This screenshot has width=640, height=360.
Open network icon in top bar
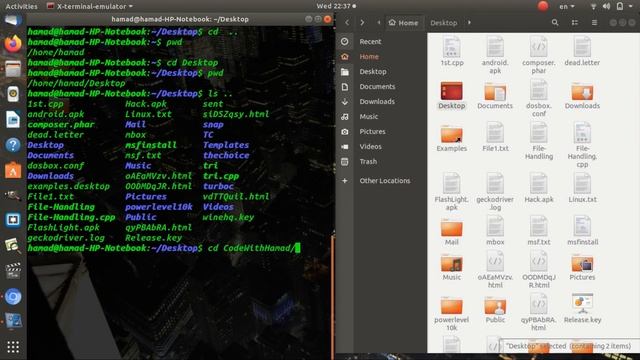[593, 6]
